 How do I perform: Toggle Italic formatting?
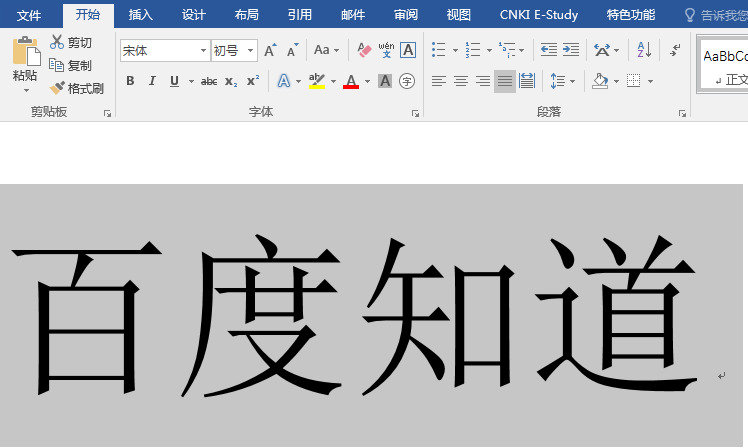(152, 81)
